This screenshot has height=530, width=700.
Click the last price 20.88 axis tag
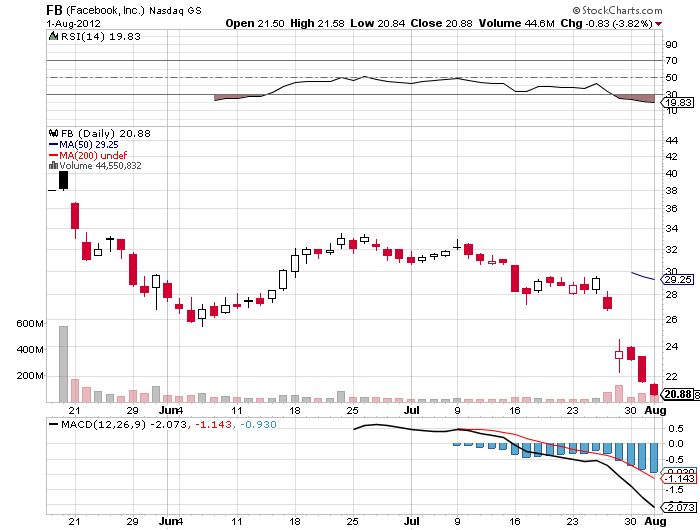677,394
